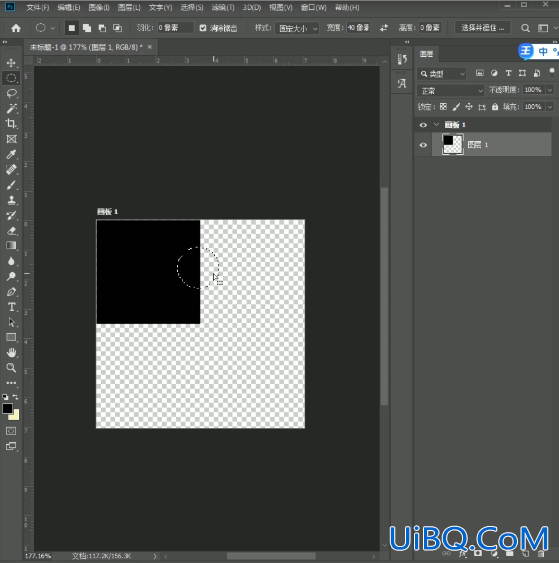
Task: Open the blend mode dropdown
Action: coord(451,90)
